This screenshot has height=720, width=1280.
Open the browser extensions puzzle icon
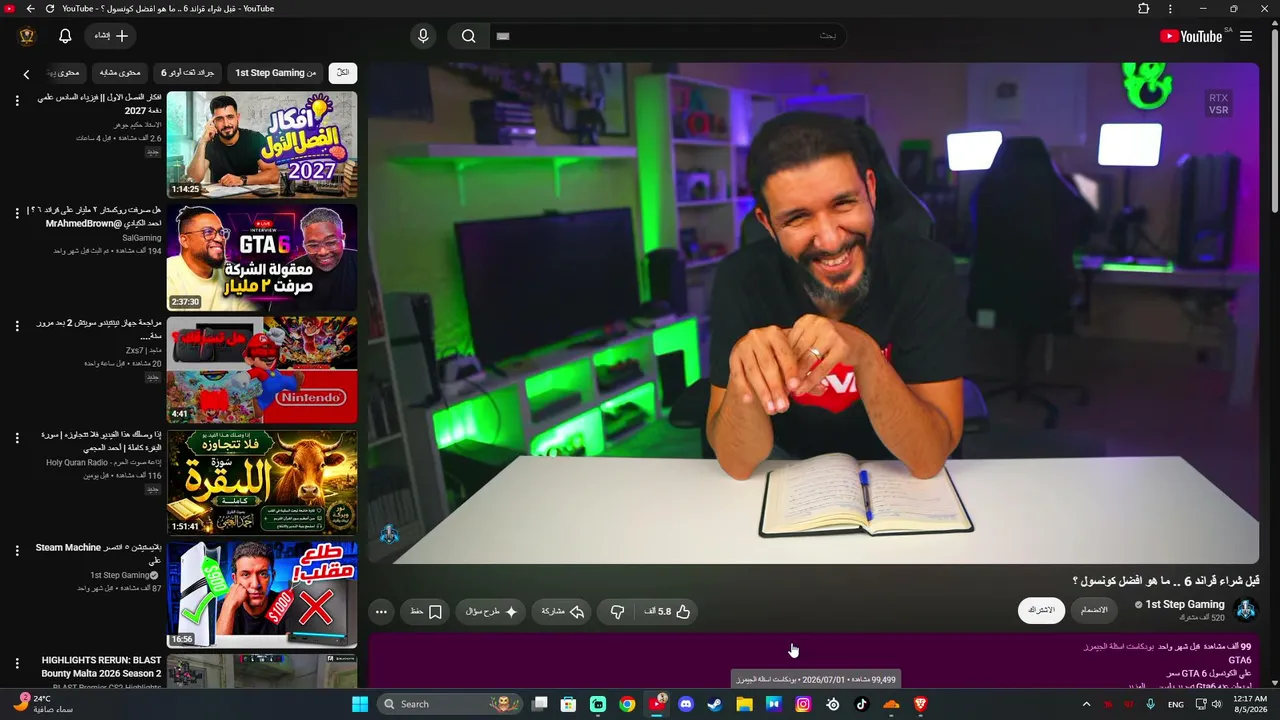point(1144,9)
